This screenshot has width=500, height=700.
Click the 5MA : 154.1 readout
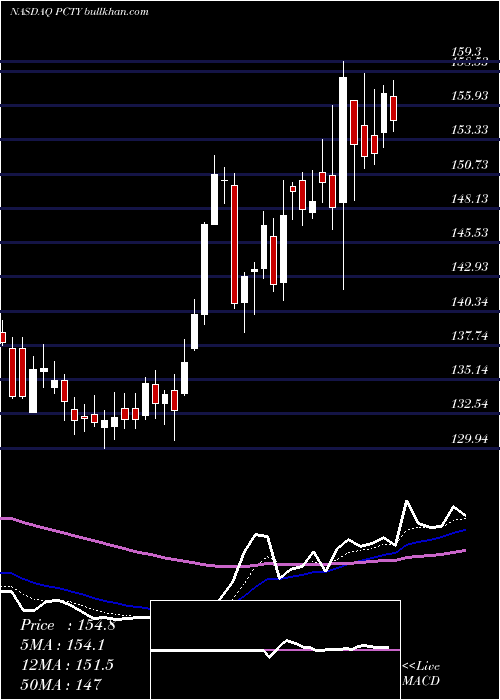pyautogui.click(x=63, y=645)
